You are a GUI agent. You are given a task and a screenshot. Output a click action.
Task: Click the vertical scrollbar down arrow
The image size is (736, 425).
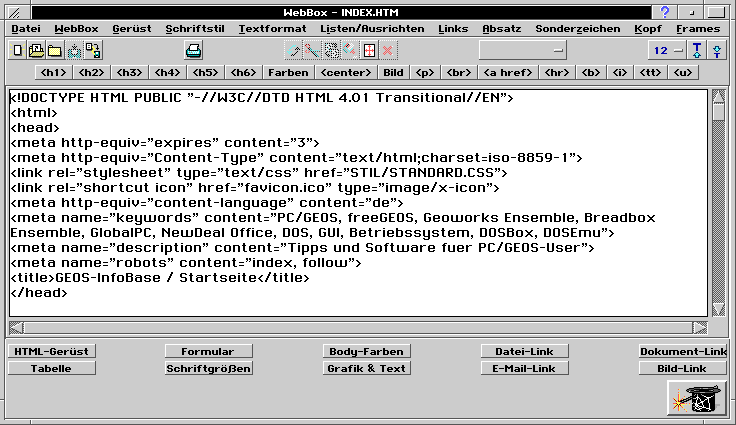(718, 309)
